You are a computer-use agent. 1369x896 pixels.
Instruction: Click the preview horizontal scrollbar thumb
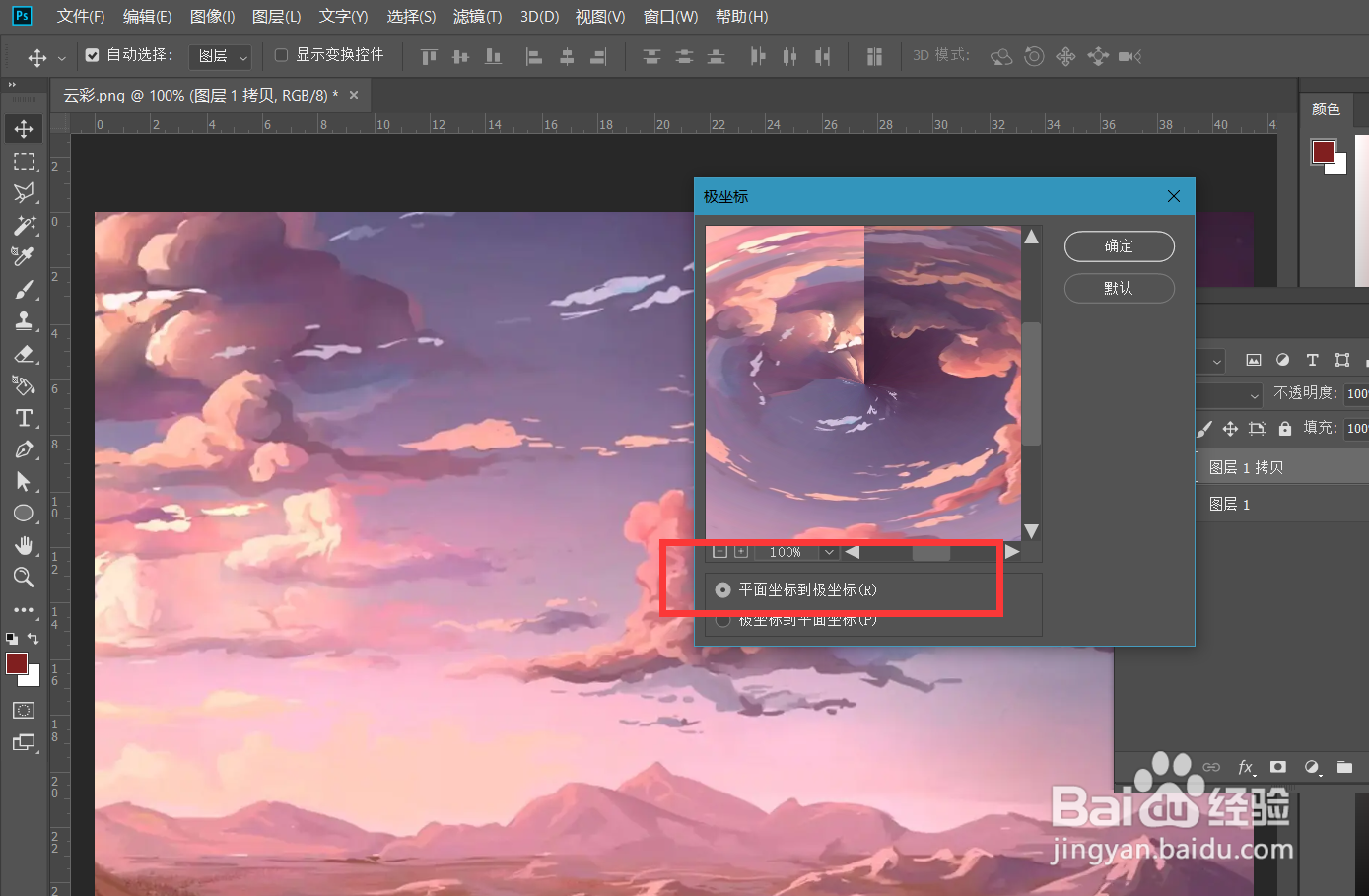click(x=931, y=552)
